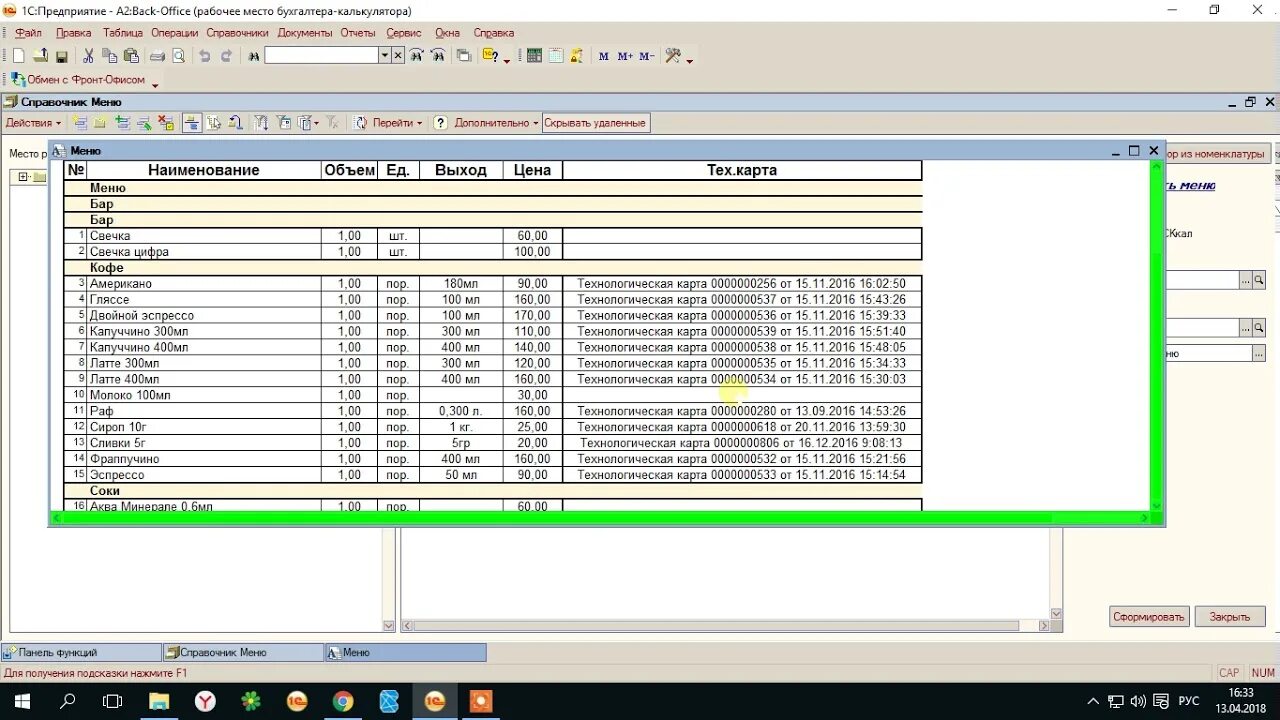Viewport: 1280px width, 720px height.
Task: Click the Paste clipboard icon
Action: click(x=131, y=56)
